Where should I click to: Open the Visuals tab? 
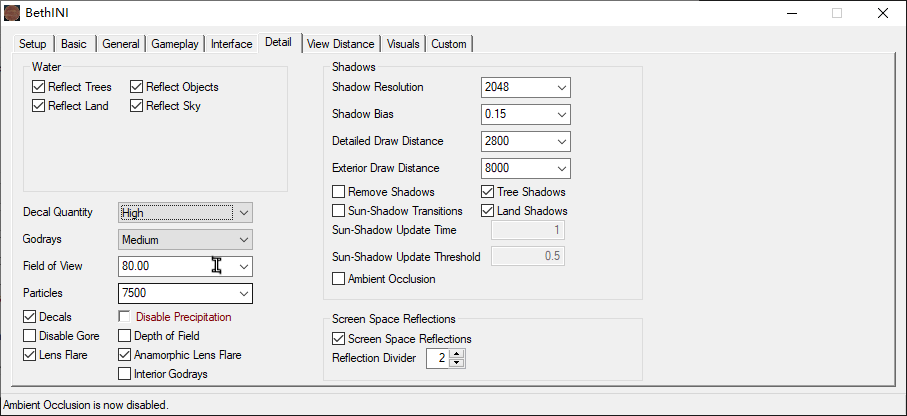tap(403, 44)
